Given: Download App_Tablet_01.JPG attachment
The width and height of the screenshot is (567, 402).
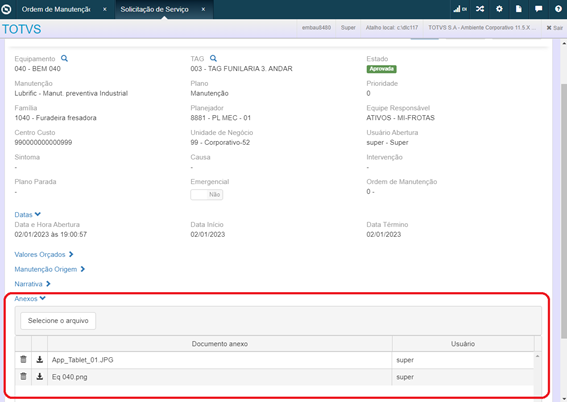Looking at the screenshot, I should coord(40,359).
